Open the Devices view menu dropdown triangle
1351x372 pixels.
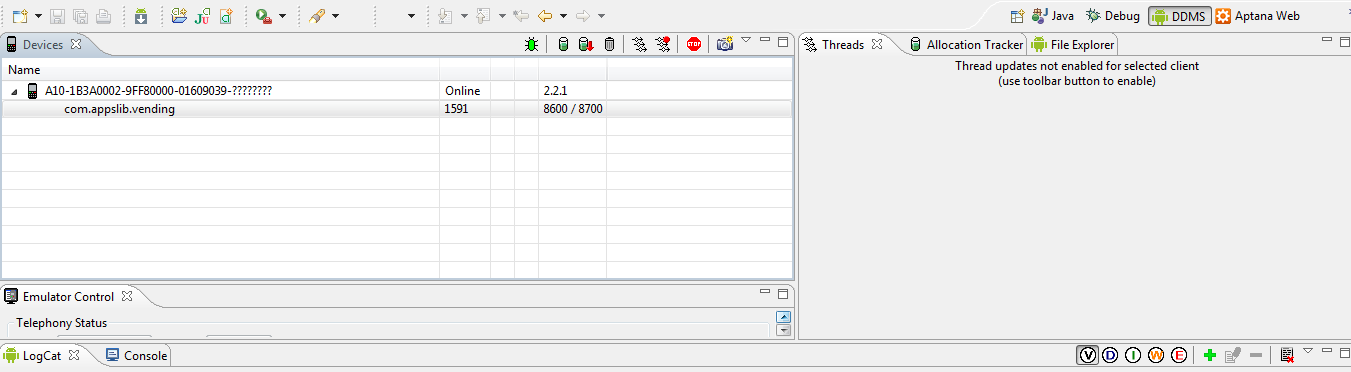point(745,40)
